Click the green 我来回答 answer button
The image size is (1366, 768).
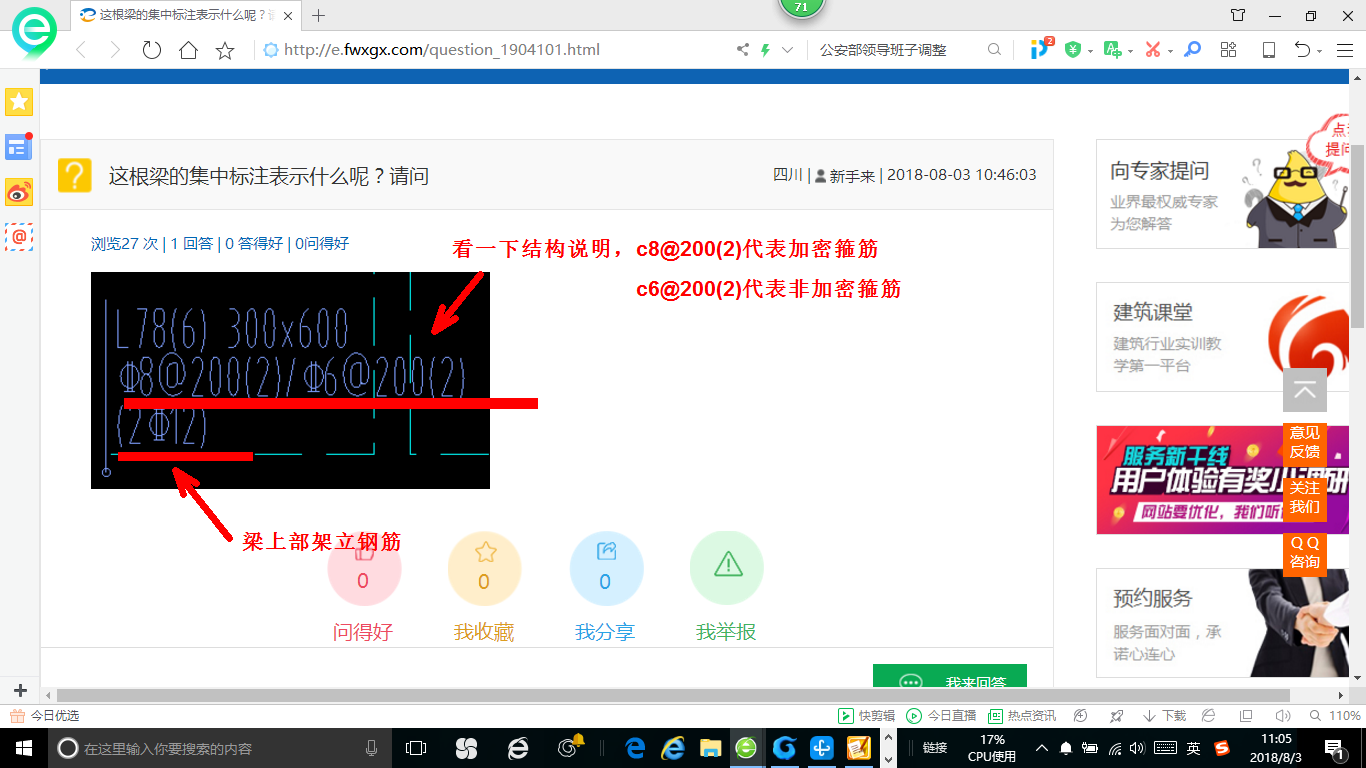(950, 677)
